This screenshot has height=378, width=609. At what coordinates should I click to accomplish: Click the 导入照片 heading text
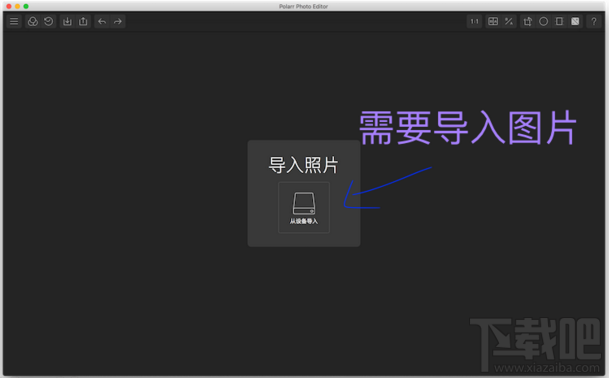point(303,165)
